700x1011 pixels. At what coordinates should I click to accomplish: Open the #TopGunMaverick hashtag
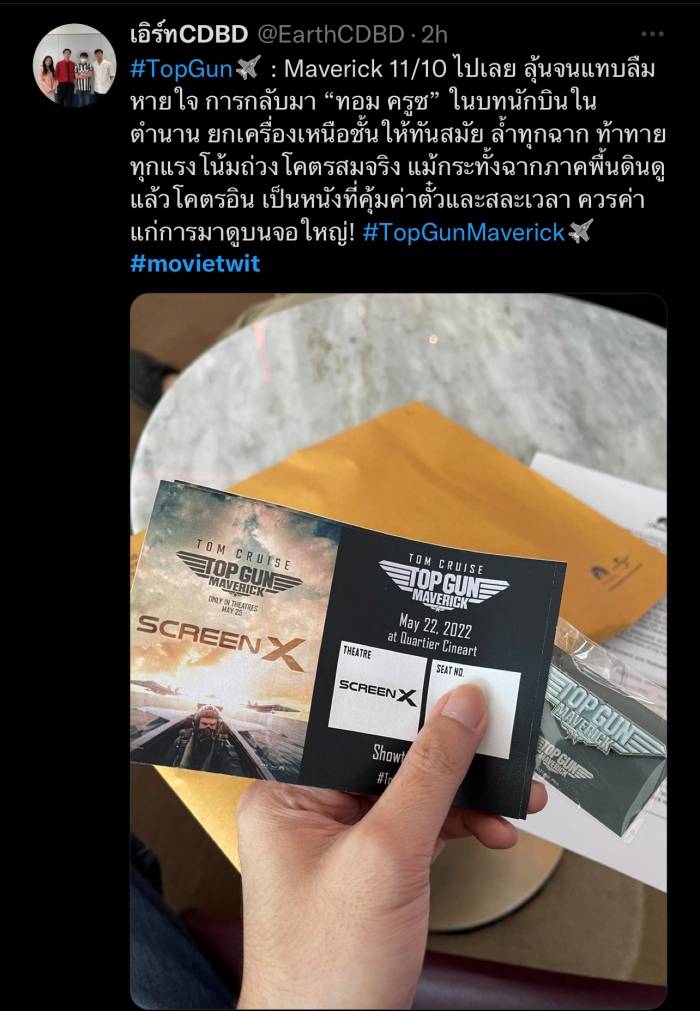tap(463, 232)
